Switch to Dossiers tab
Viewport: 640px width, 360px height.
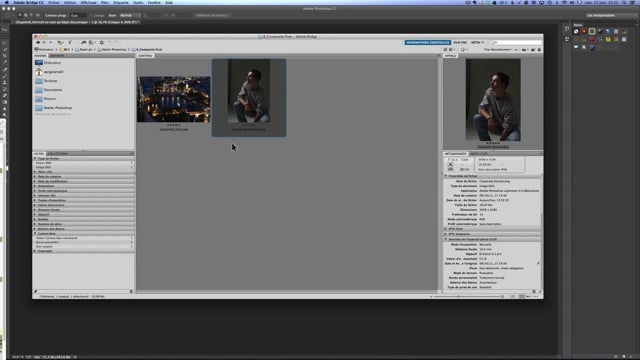point(57,56)
